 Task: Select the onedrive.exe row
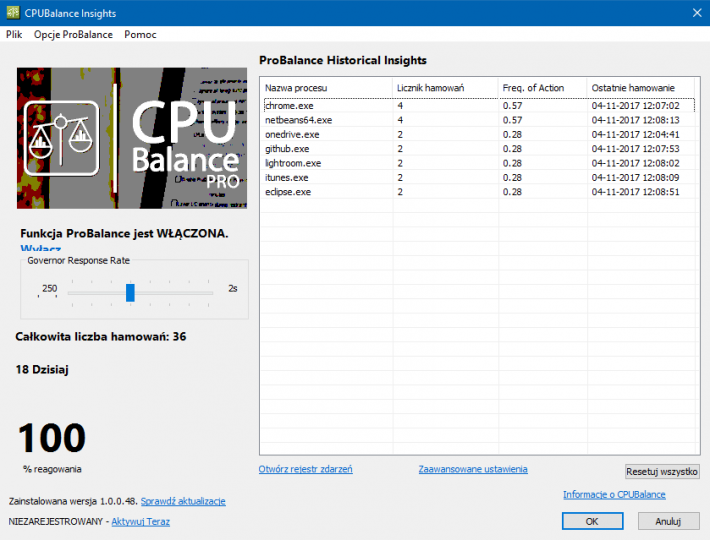click(x=479, y=134)
